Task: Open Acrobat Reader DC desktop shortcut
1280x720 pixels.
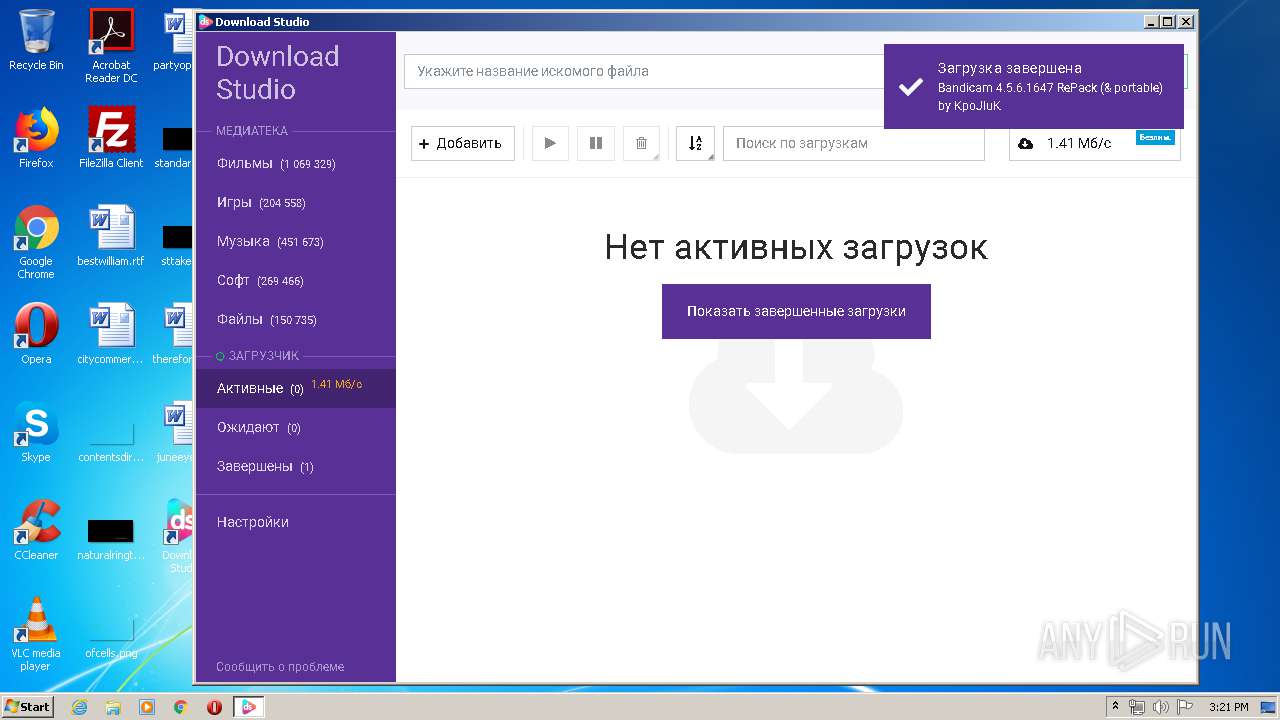Action: pyautogui.click(x=111, y=46)
